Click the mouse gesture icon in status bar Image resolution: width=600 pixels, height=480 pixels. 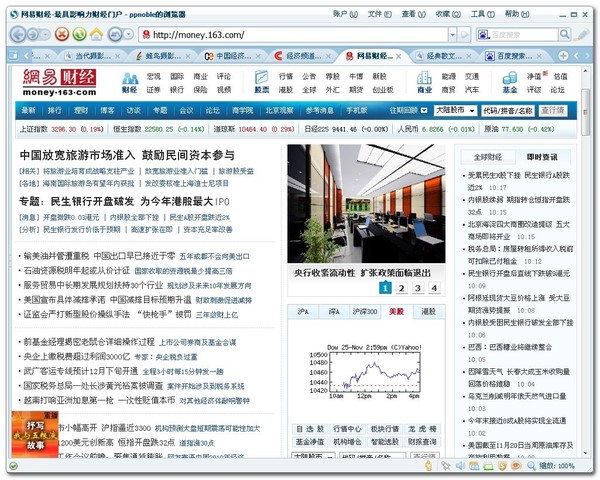pyautogui.click(x=445, y=466)
